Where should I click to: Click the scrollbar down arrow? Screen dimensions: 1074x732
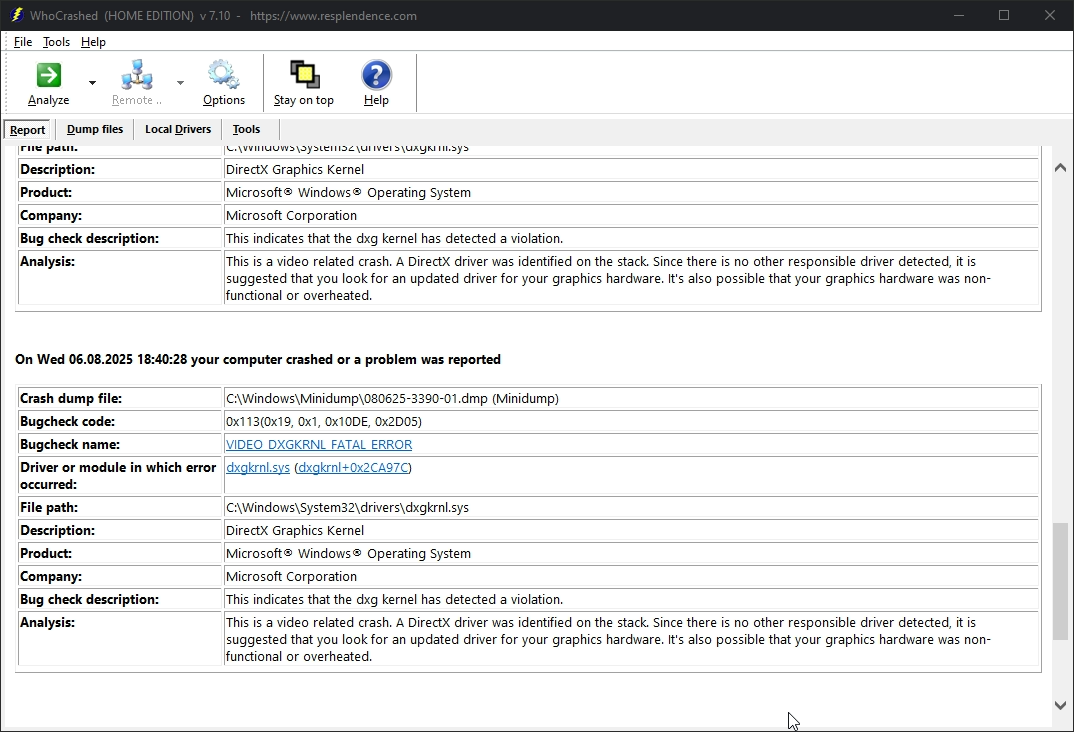pos(1061,705)
